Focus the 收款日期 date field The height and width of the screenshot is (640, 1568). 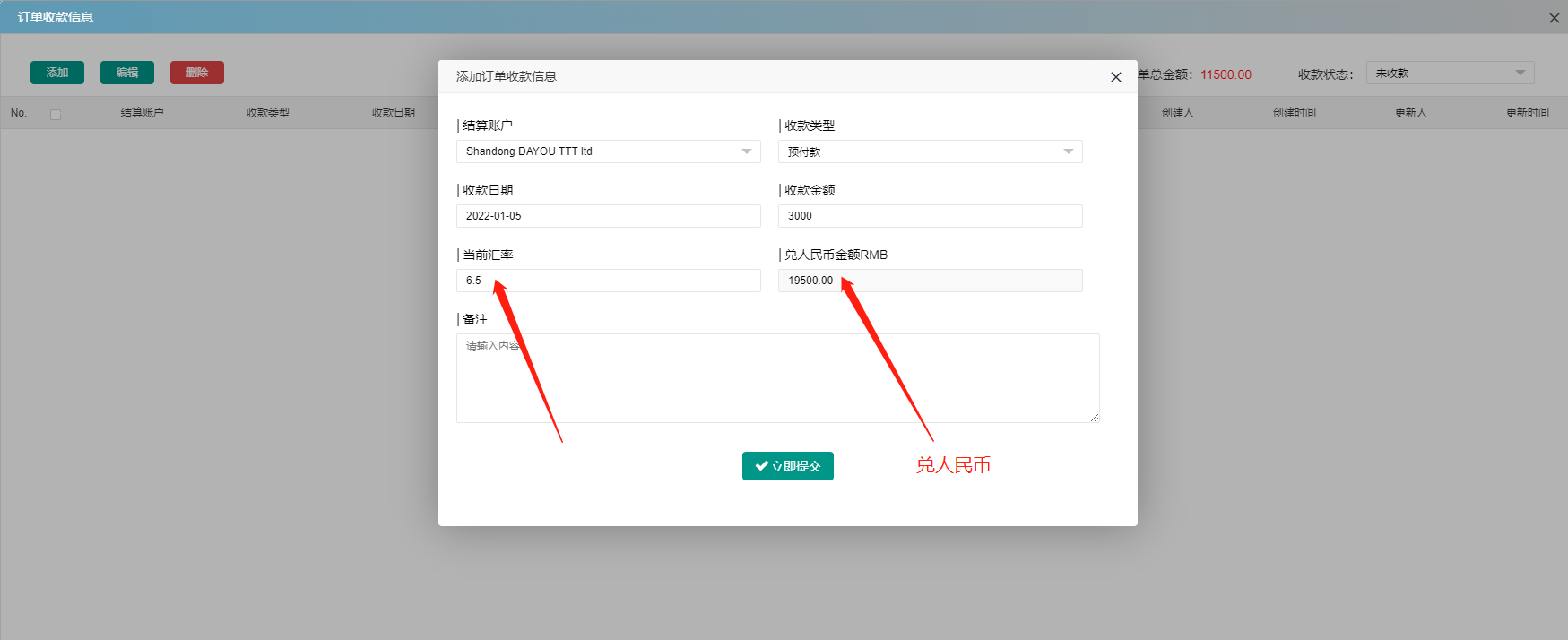click(609, 216)
